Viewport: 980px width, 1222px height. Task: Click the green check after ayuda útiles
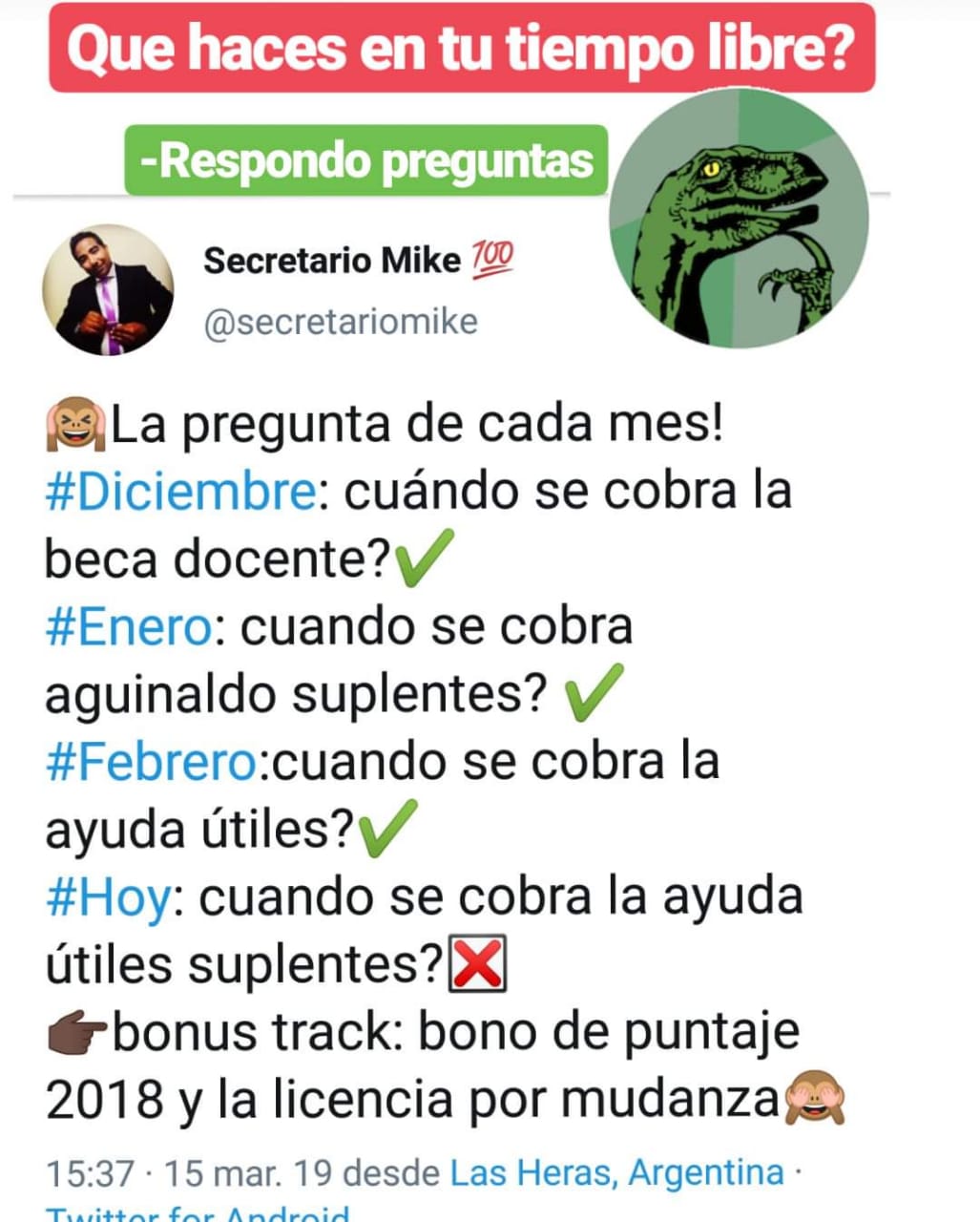(387, 830)
